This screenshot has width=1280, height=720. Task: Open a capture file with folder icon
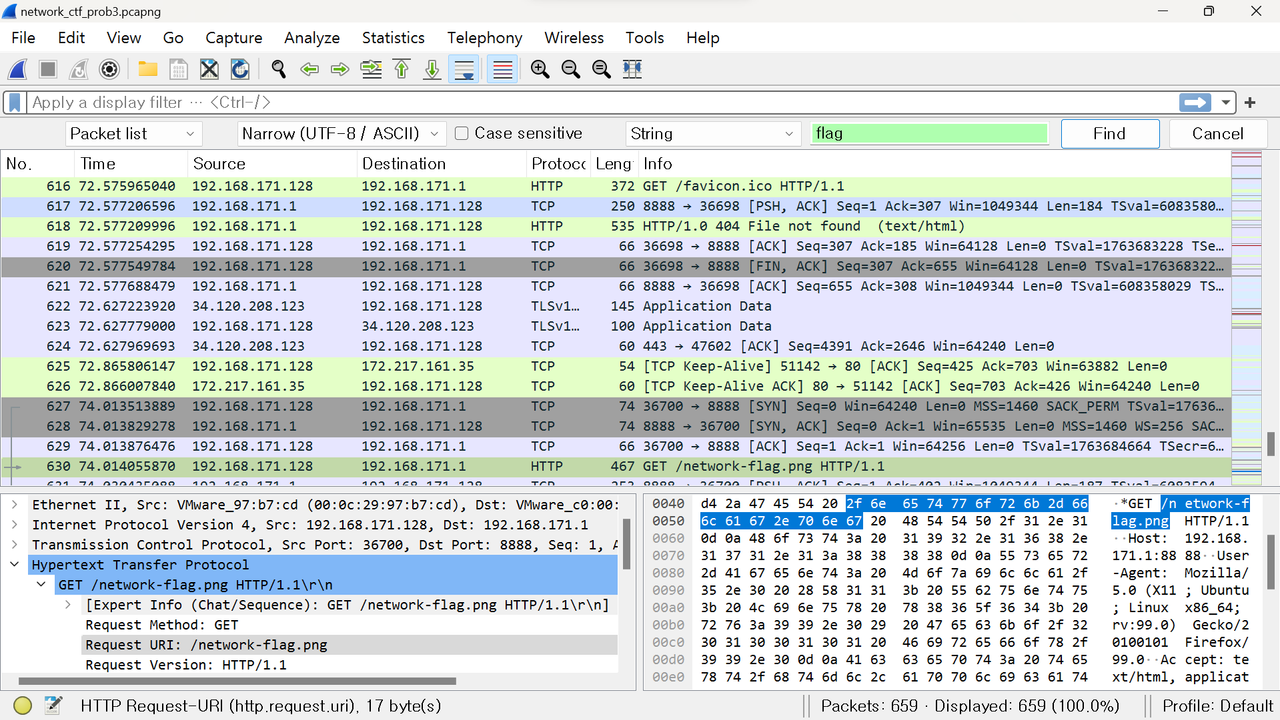tap(148, 69)
